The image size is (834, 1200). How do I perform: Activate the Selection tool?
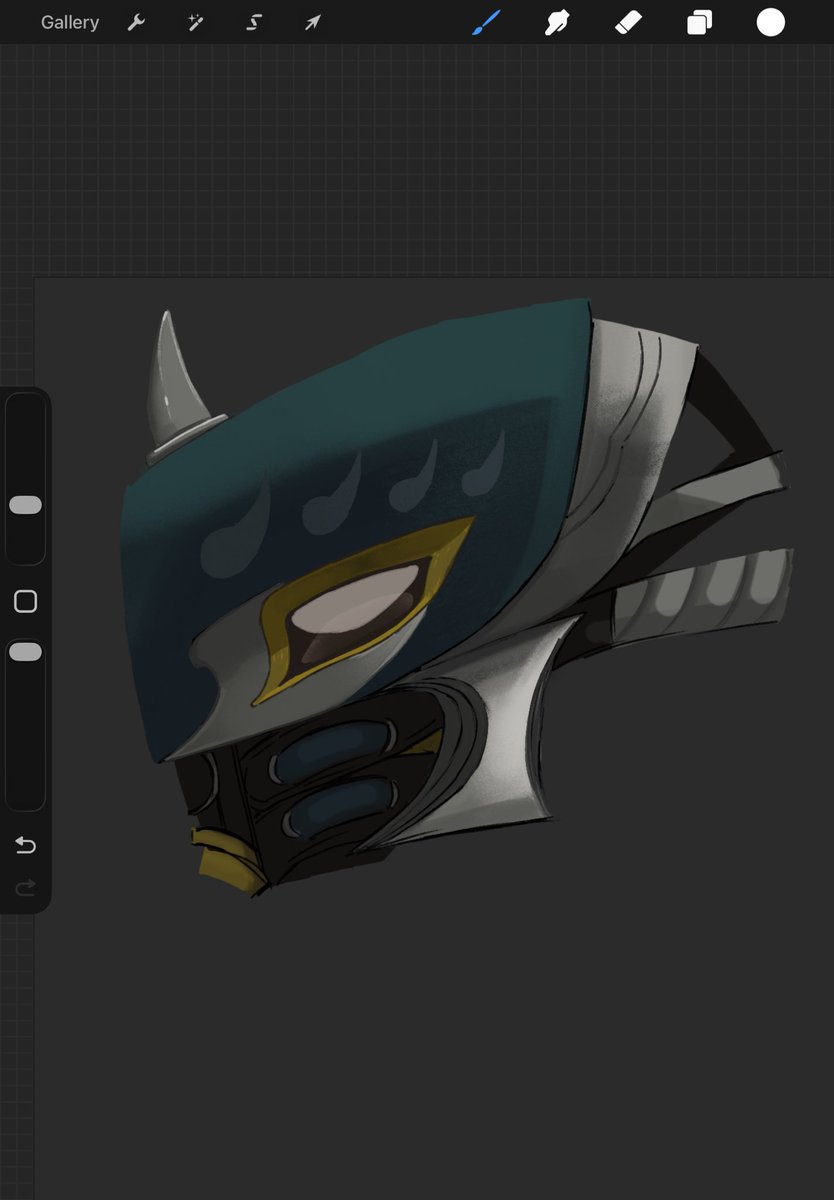pos(254,22)
